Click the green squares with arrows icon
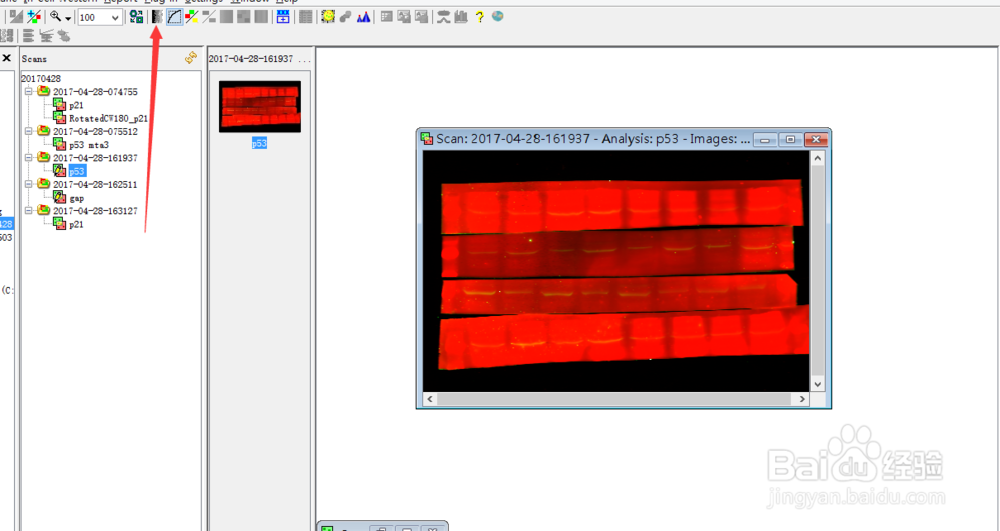Image resolution: width=1000 pixels, height=531 pixels. click(x=136, y=17)
